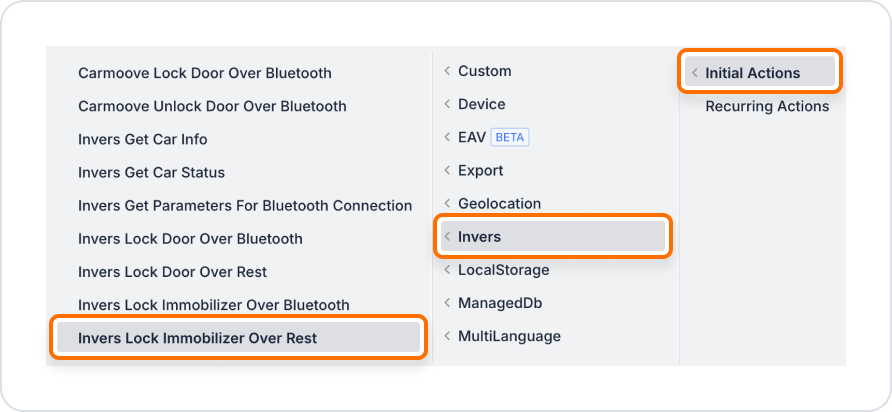Choose Carmoove Unlock Door Over Bluetooth
Viewport: 892px width, 412px height.
(x=212, y=106)
